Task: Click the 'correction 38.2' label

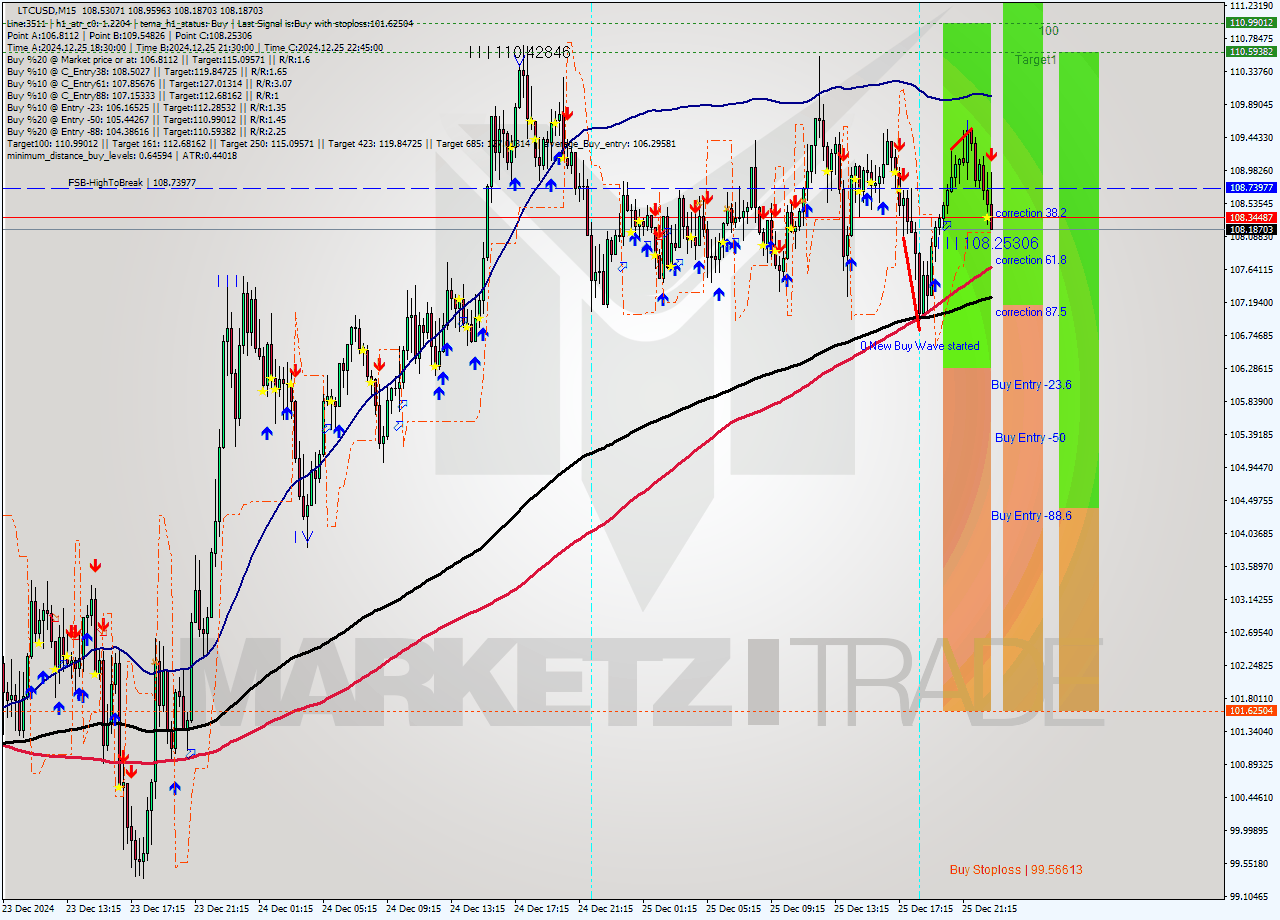Action: (1030, 213)
